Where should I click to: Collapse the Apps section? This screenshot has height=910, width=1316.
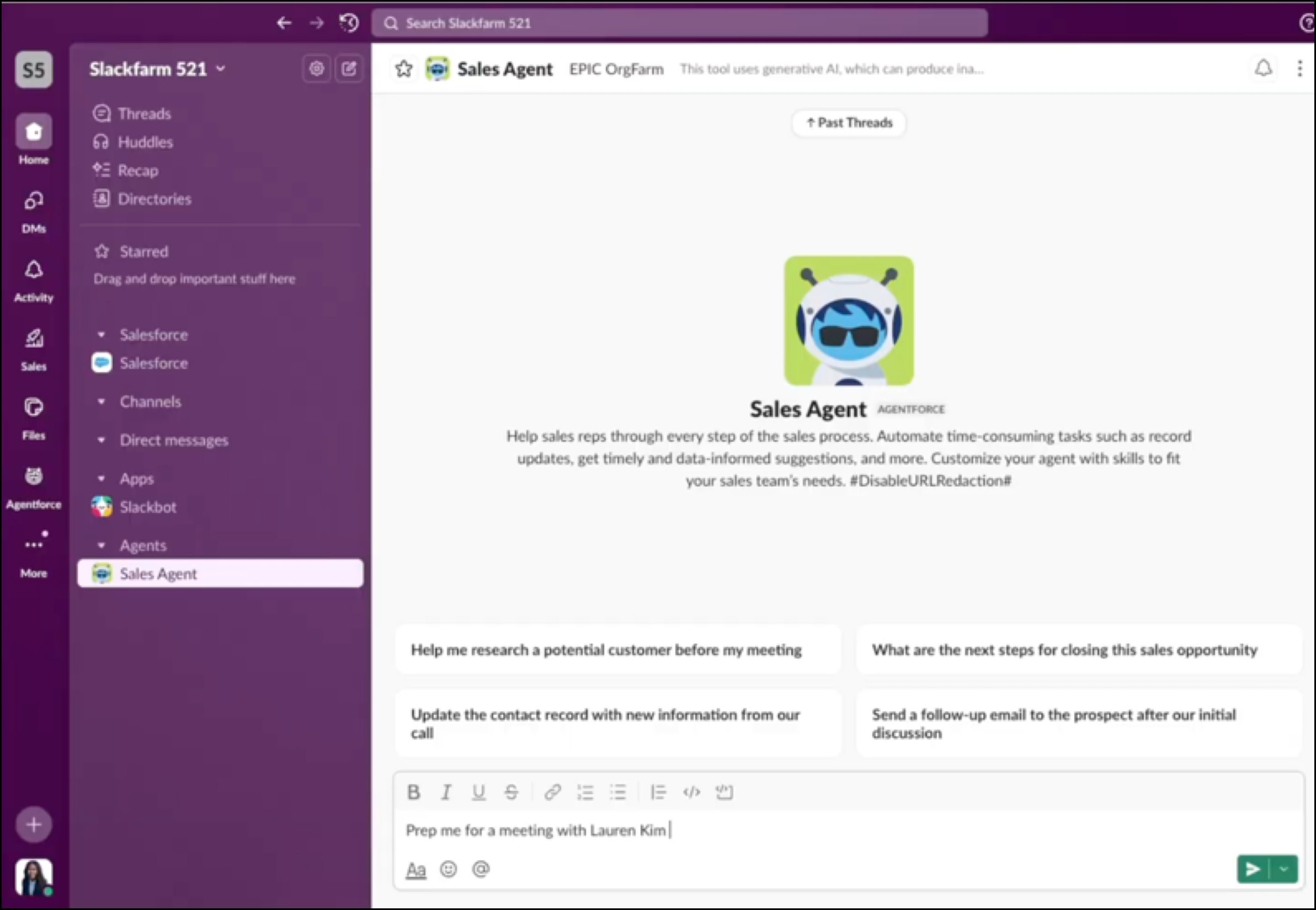tap(102, 478)
